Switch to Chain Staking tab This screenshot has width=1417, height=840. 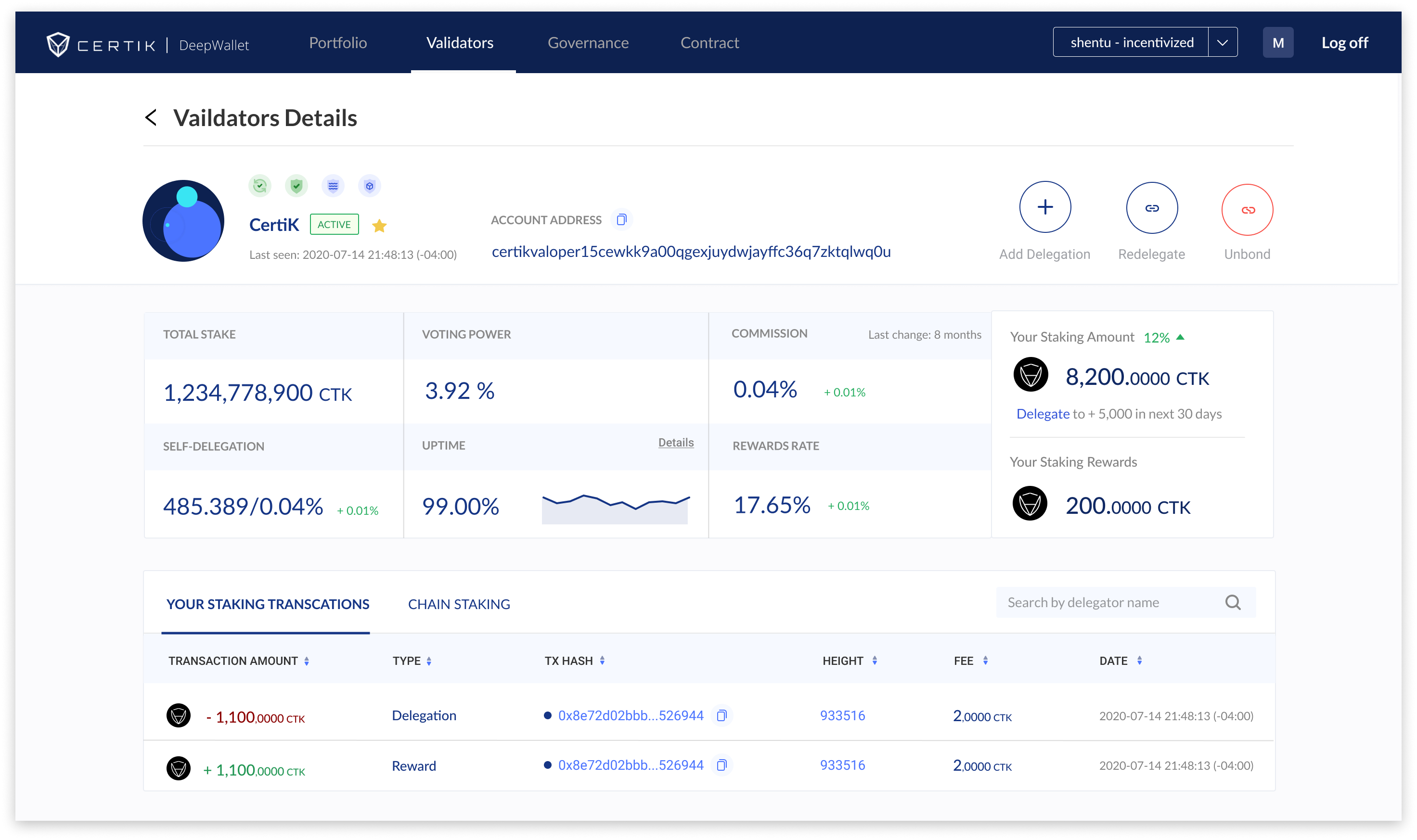459,604
